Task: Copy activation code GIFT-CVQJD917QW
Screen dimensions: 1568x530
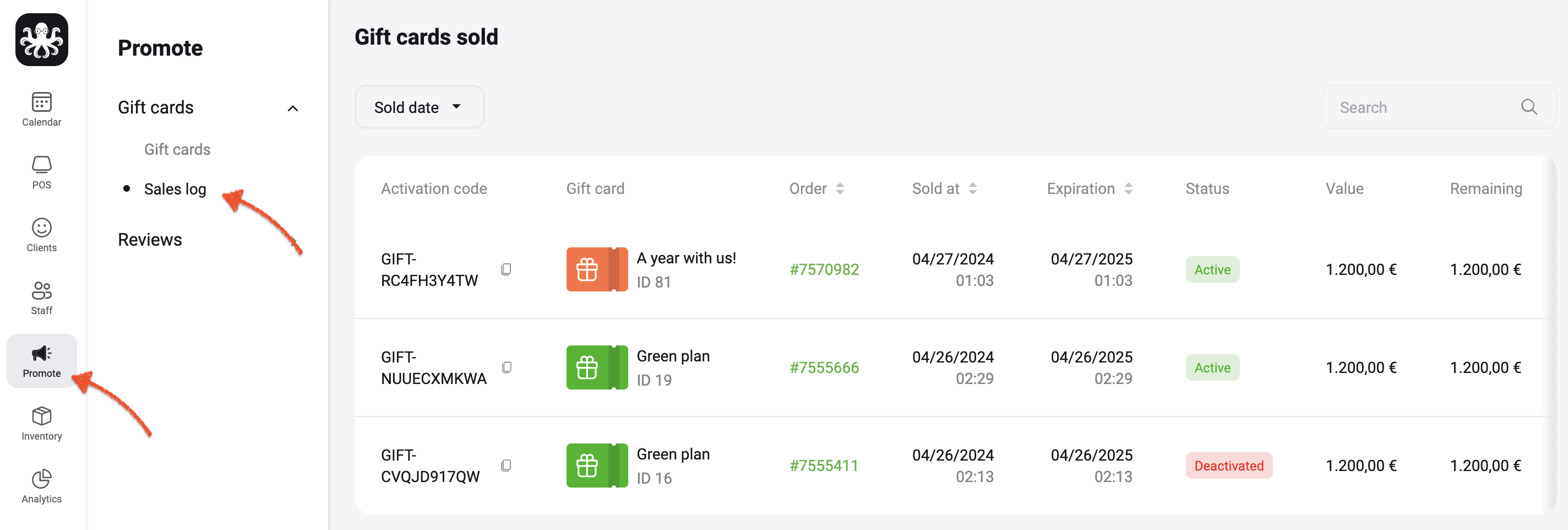Action: (x=506, y=466)
